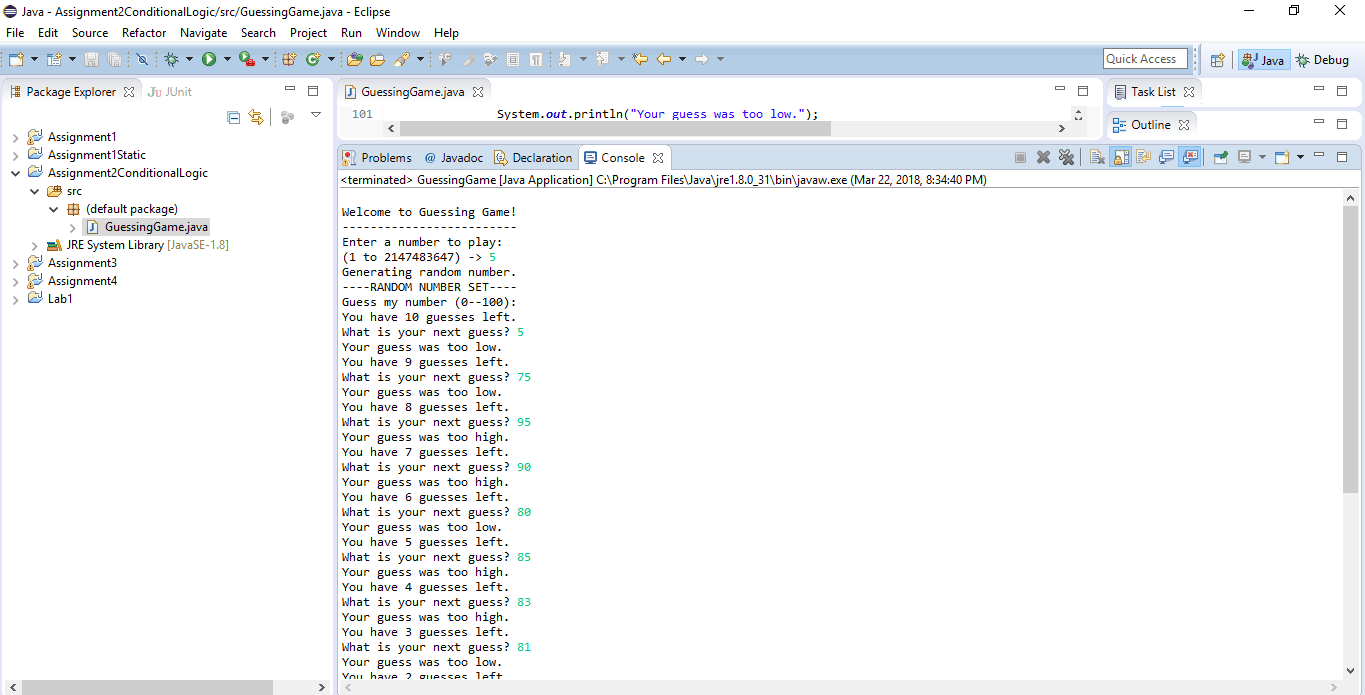Switch to the Problems tab

click(x=377, y=158)
